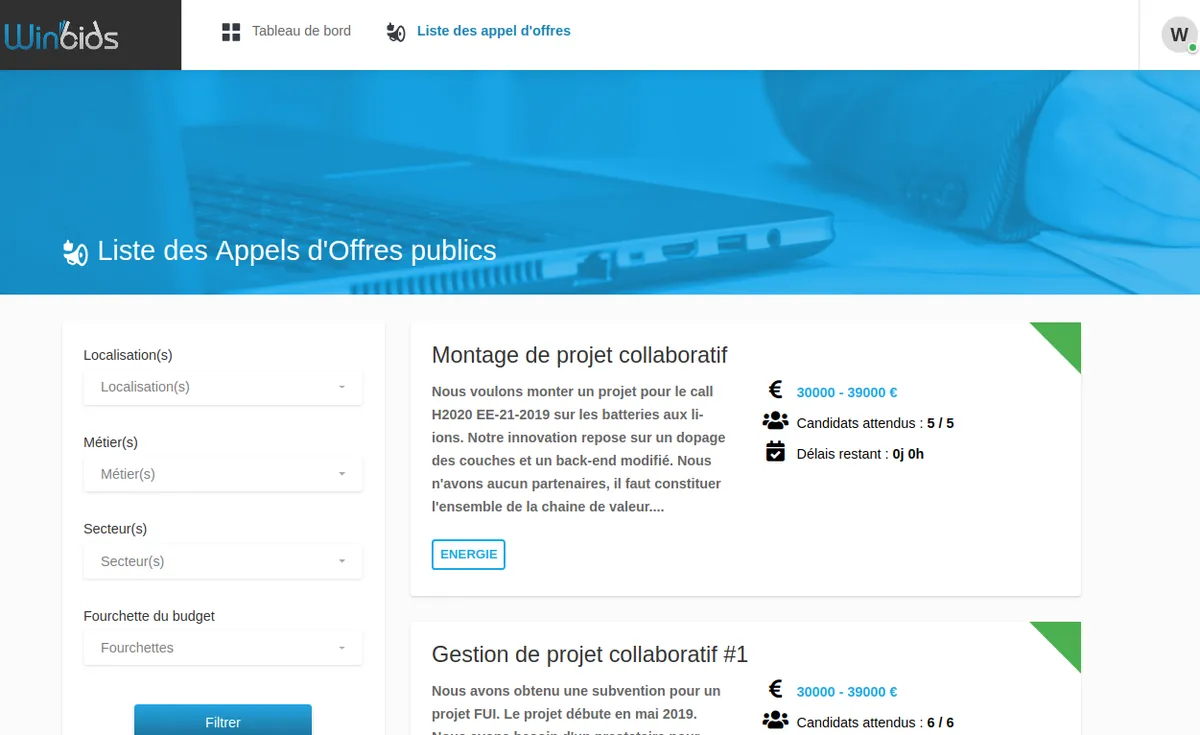The height and width of the screenshot is (735, 1200).
Task: Click green corner ribbon on Gestion card
Action: click(1063, 639)
